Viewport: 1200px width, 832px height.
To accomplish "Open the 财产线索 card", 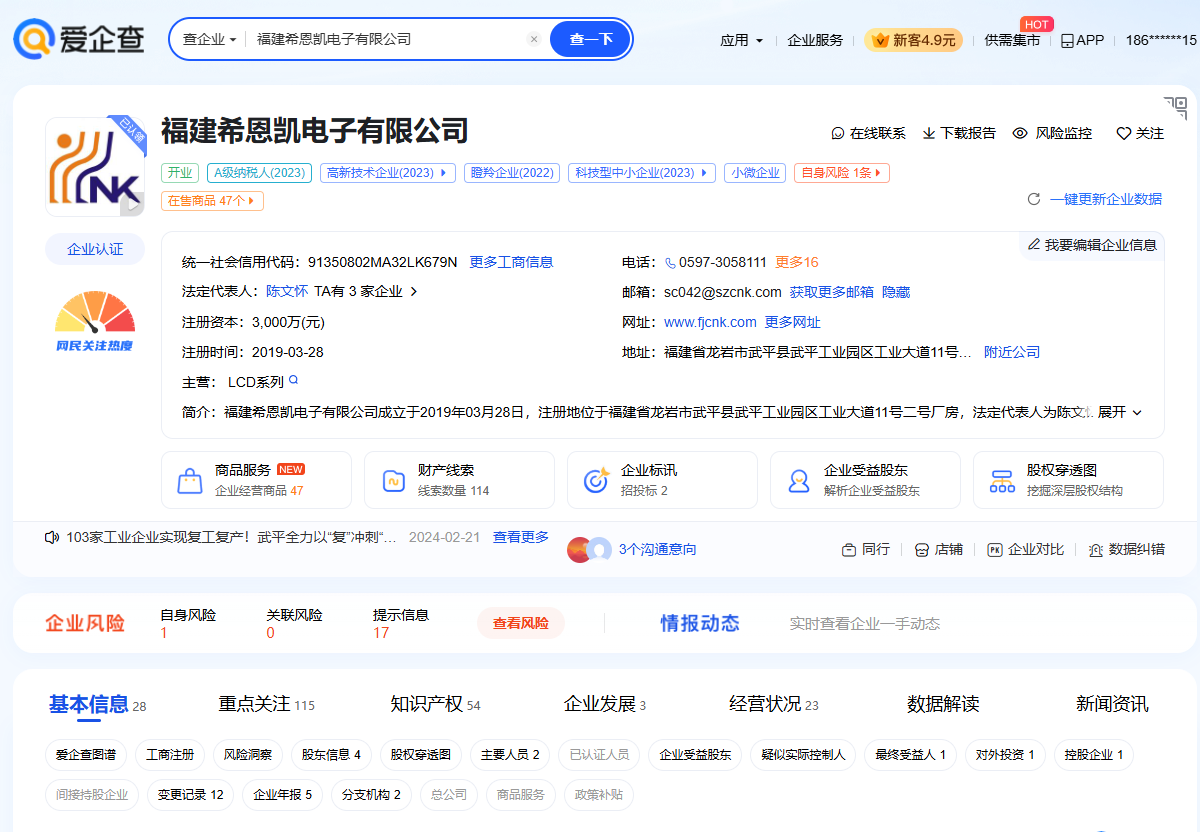I will [x=459, y=480].
